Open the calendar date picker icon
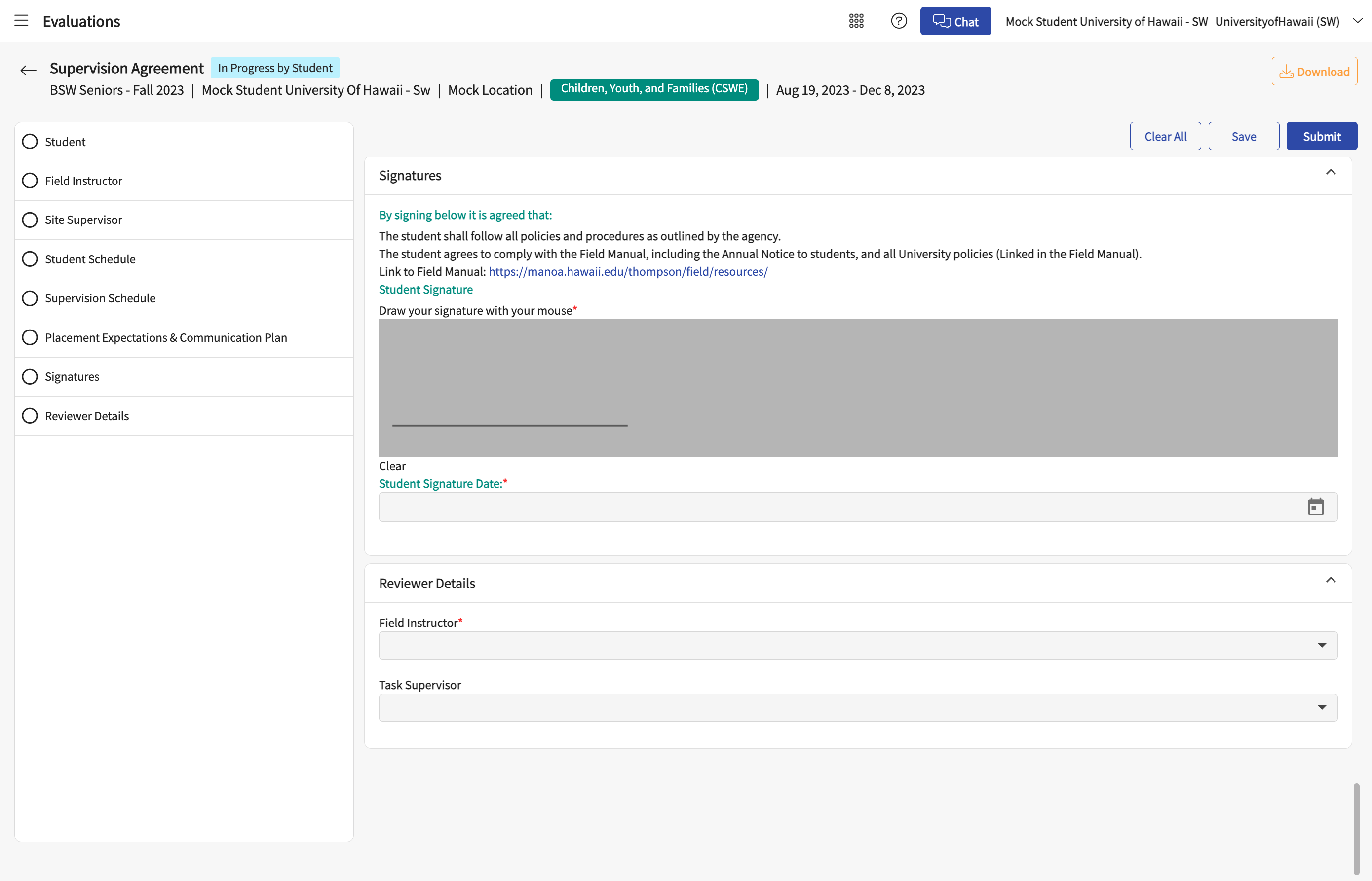 1315,507
